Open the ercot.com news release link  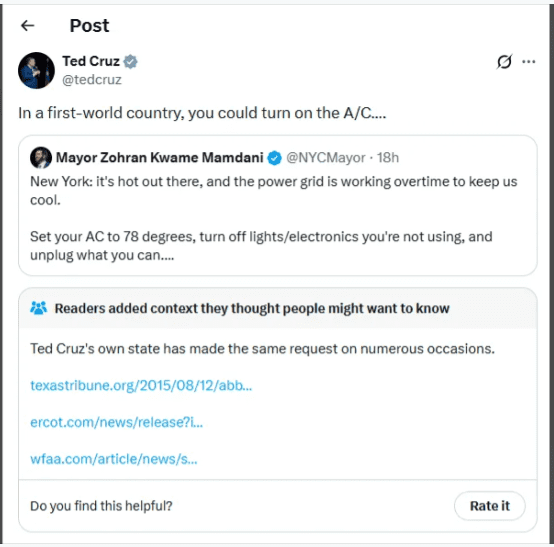pyautogui.click(x=117, y=422)
